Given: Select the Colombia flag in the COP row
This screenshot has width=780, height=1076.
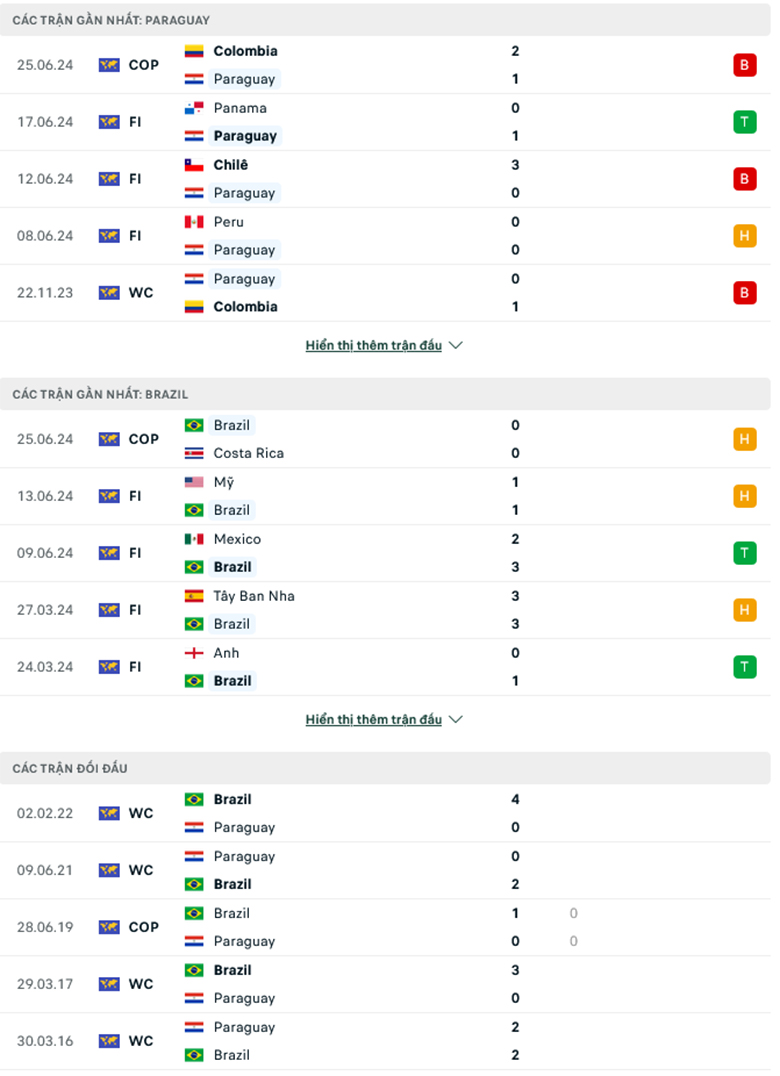Looking at the screenshot, I should (x=192, y=51).
